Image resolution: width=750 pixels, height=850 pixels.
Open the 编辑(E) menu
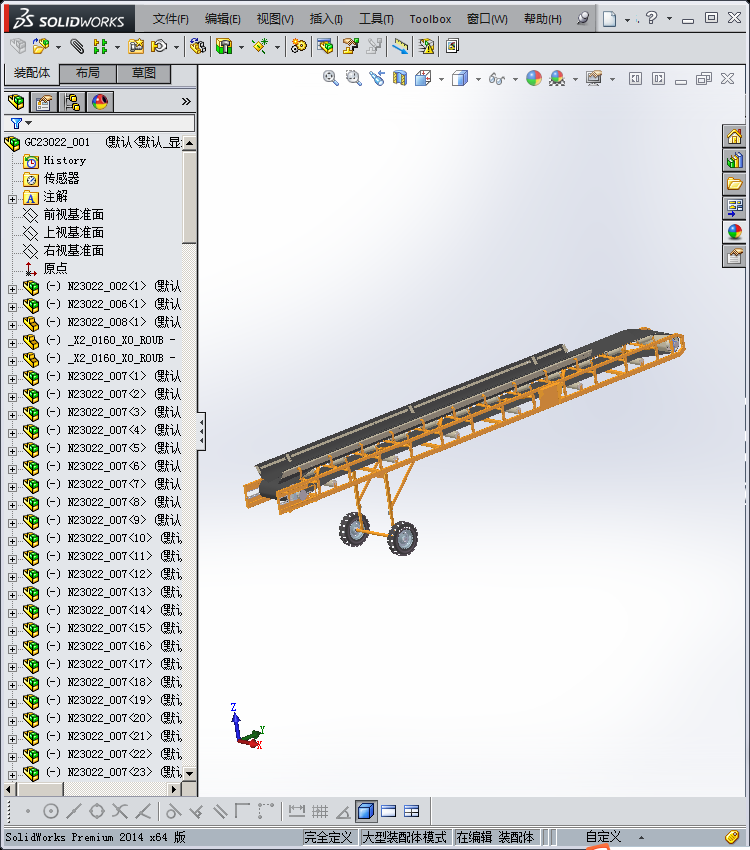pyautogui.click(x=222, y=19)
